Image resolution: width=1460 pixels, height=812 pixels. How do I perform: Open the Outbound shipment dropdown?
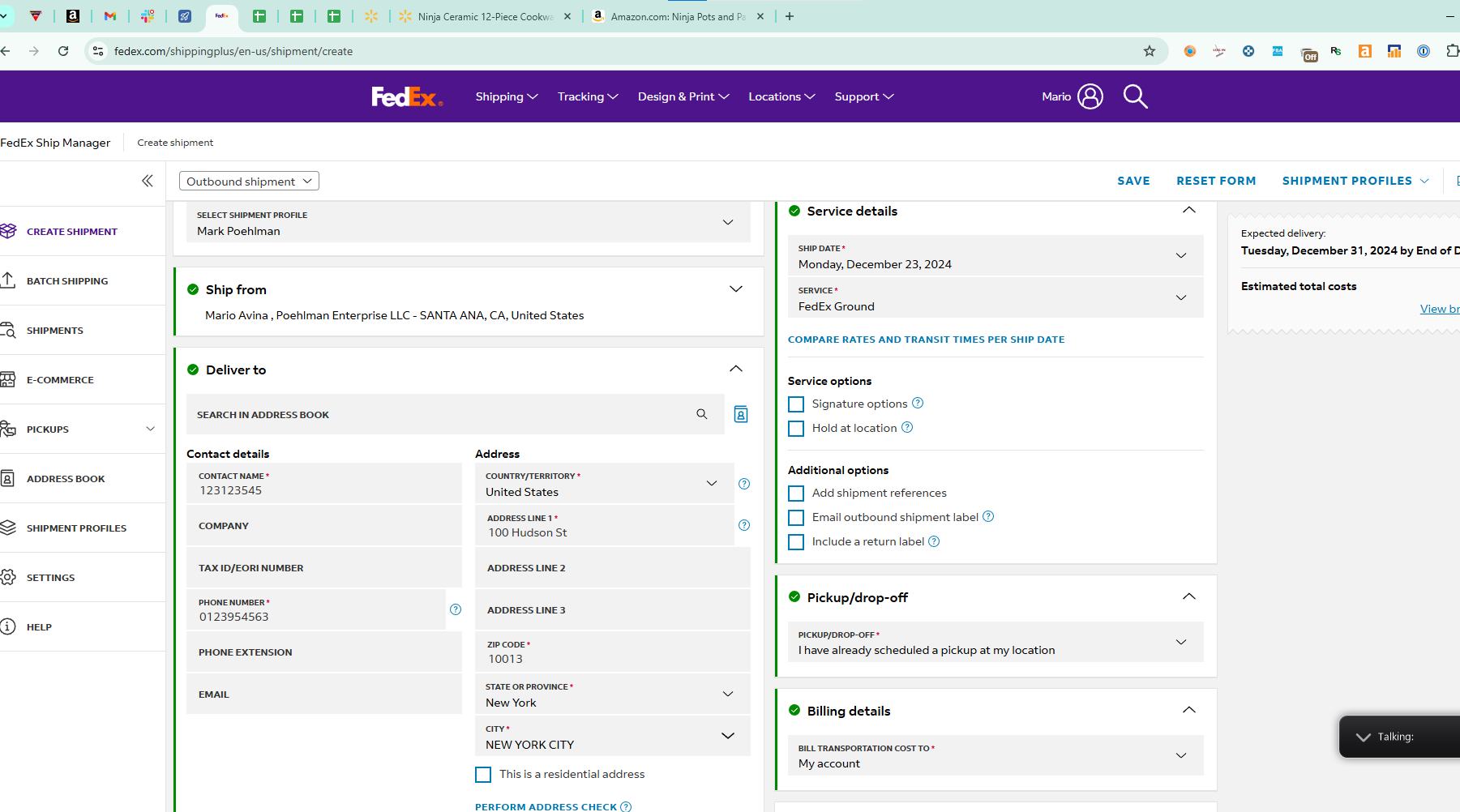pos(249,181)
